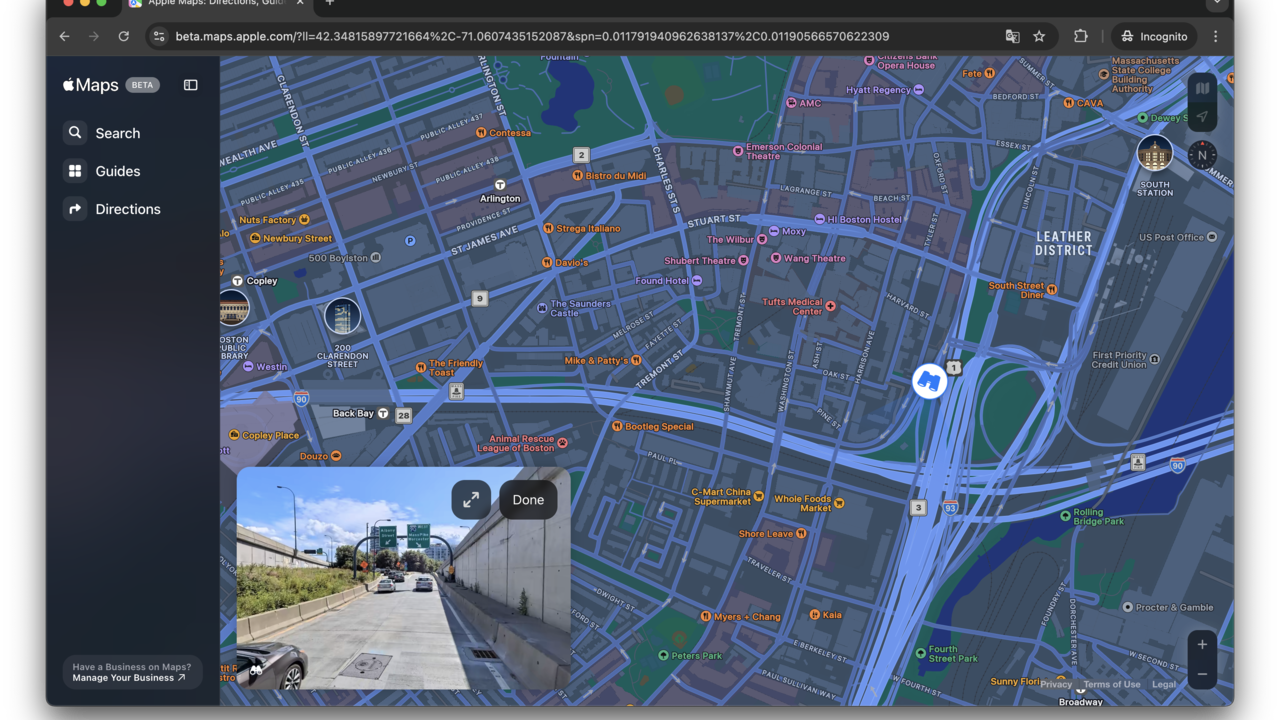The image size is (1280, 720).
Task: Select the First Priority Credit Union pin
Action: tap(1155, 359)
